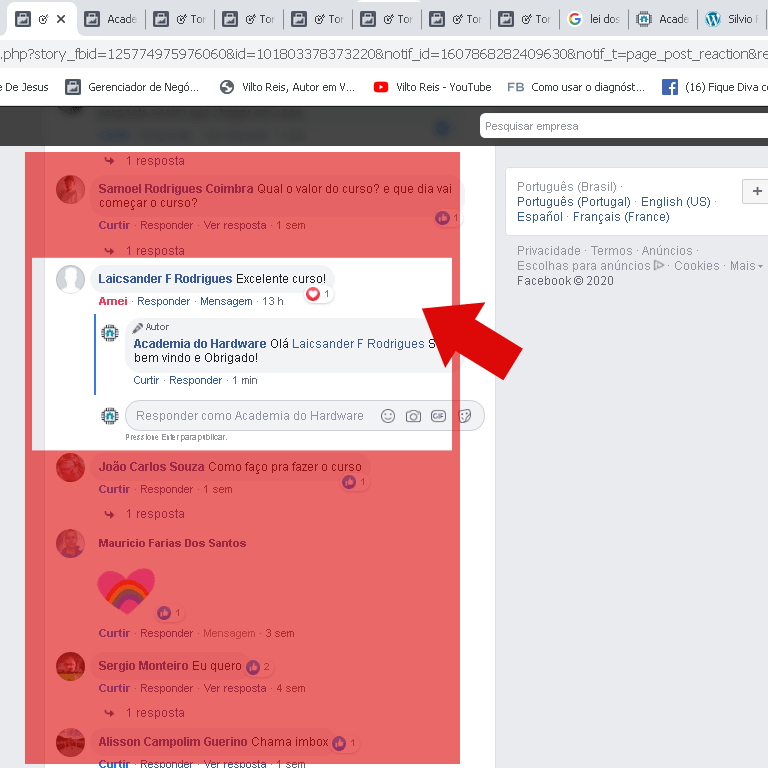The image size is (768, 768).
Task: Switch language to Français (France)
Action: (621, 217)
